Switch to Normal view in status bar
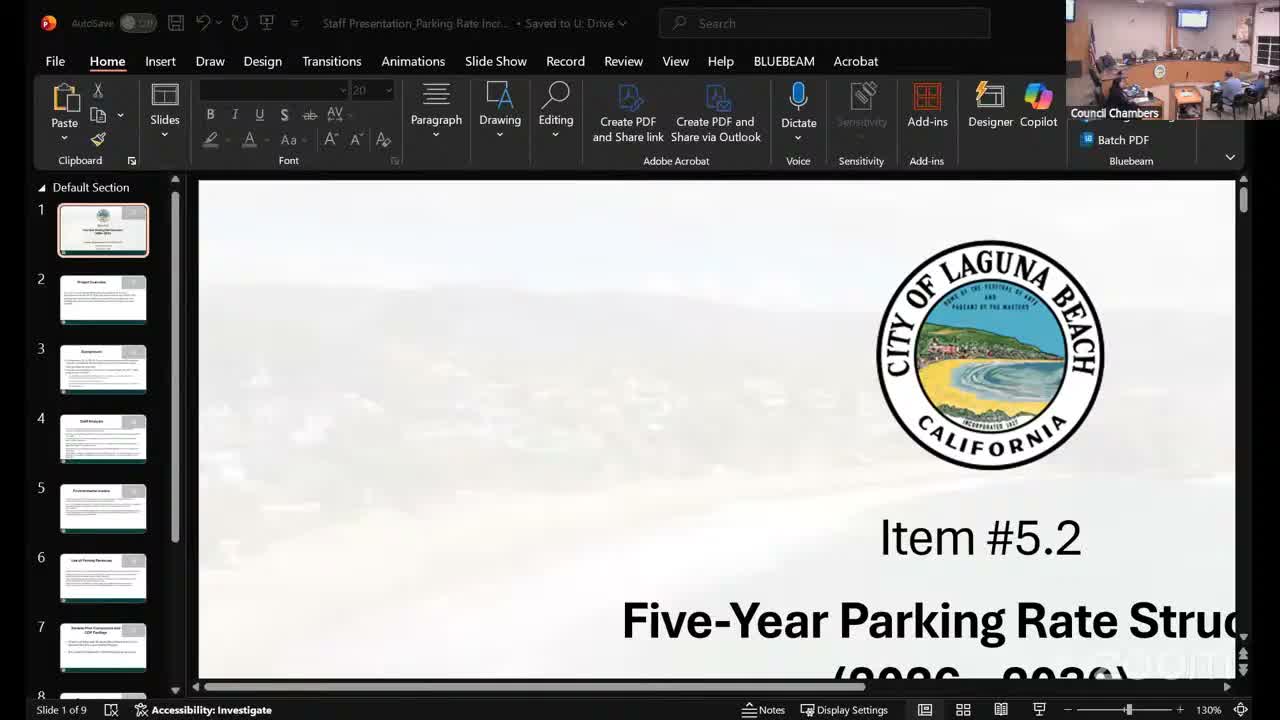Screen dimensions: 1280x720 coord(925,710)
